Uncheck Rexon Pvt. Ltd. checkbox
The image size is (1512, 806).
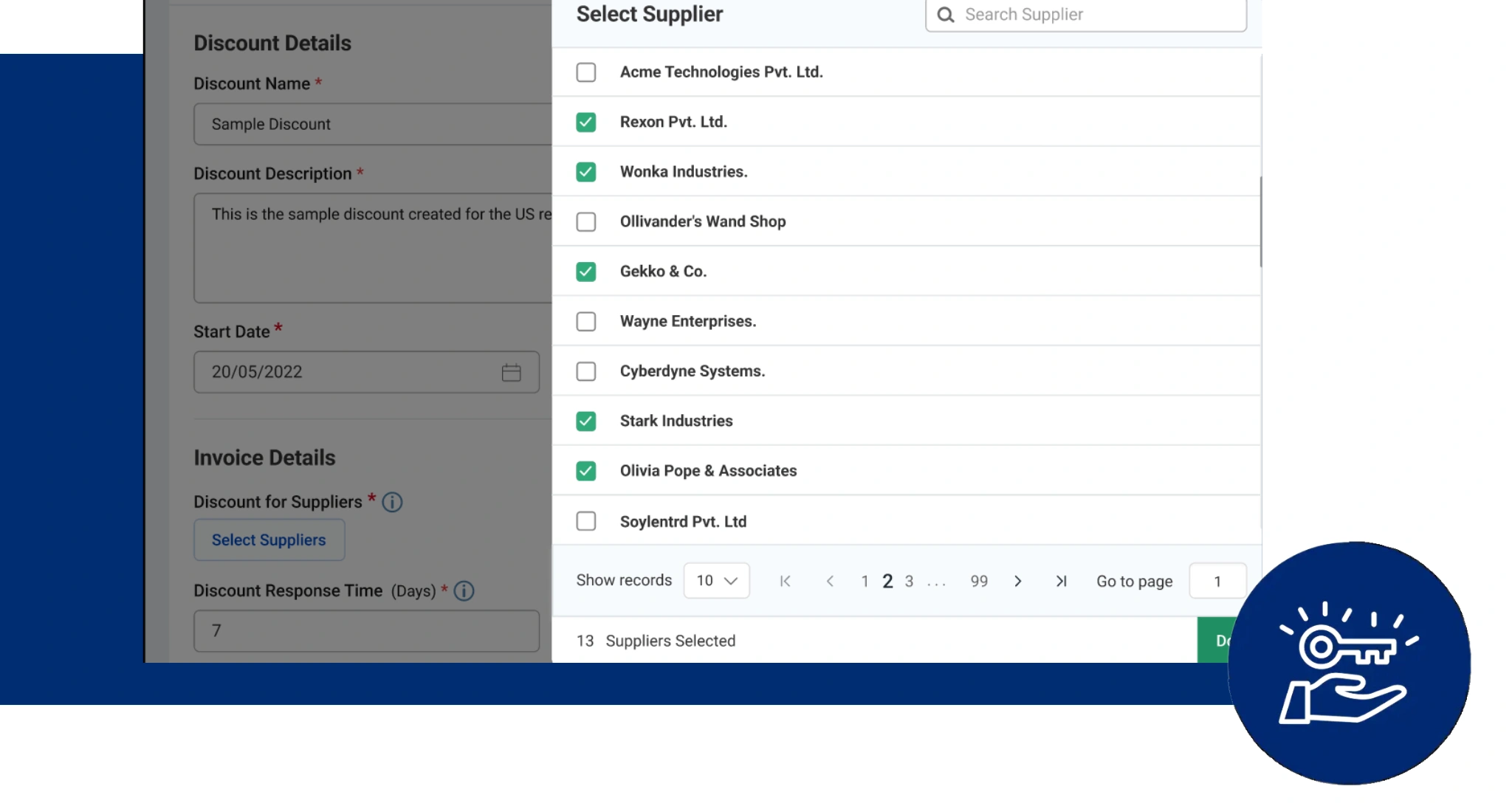(x=586, y=122)
